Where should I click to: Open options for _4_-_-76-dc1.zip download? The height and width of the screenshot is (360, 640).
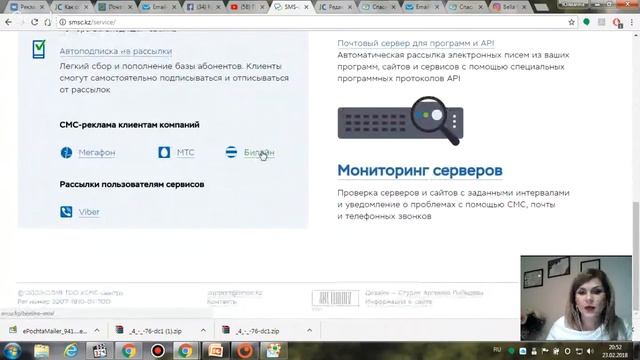309,330
